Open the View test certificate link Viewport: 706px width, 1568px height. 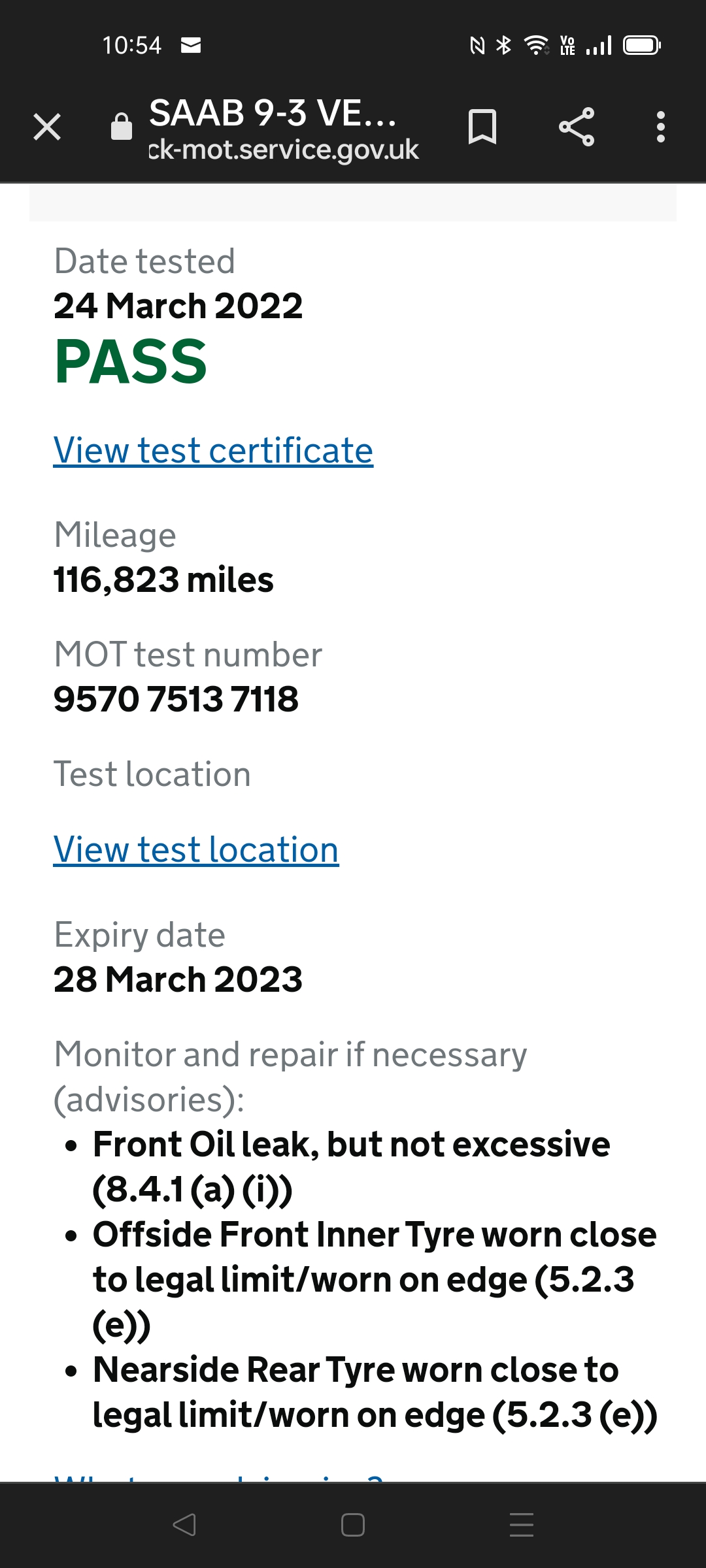click(213, 451)
